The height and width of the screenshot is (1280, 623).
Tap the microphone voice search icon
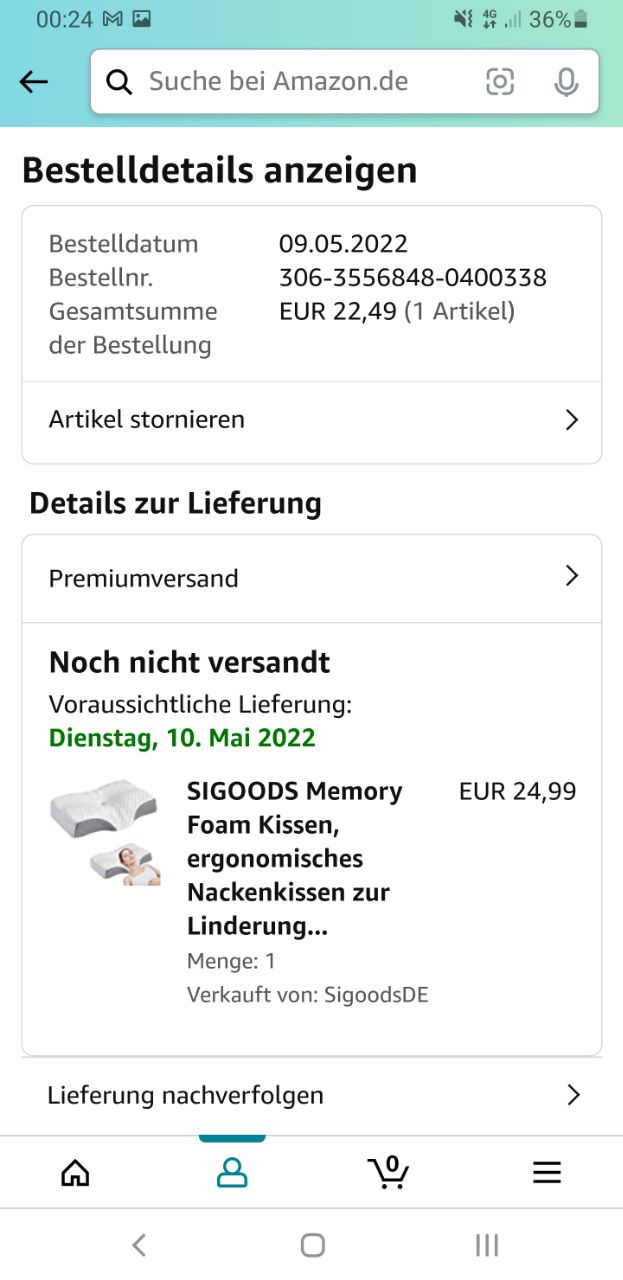[x=566, y=82]
